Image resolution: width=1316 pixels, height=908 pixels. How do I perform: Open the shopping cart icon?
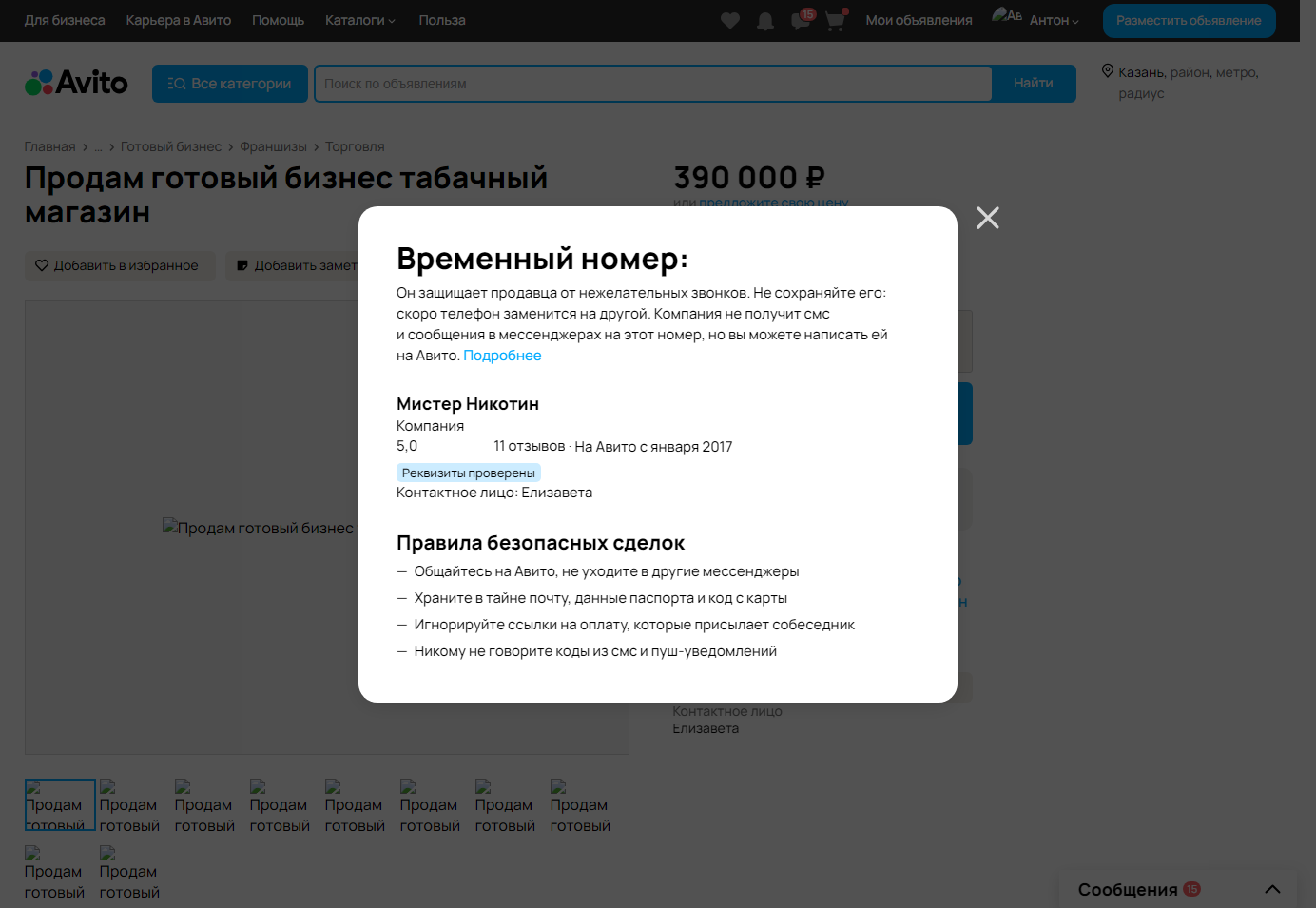tap(835, 20)
